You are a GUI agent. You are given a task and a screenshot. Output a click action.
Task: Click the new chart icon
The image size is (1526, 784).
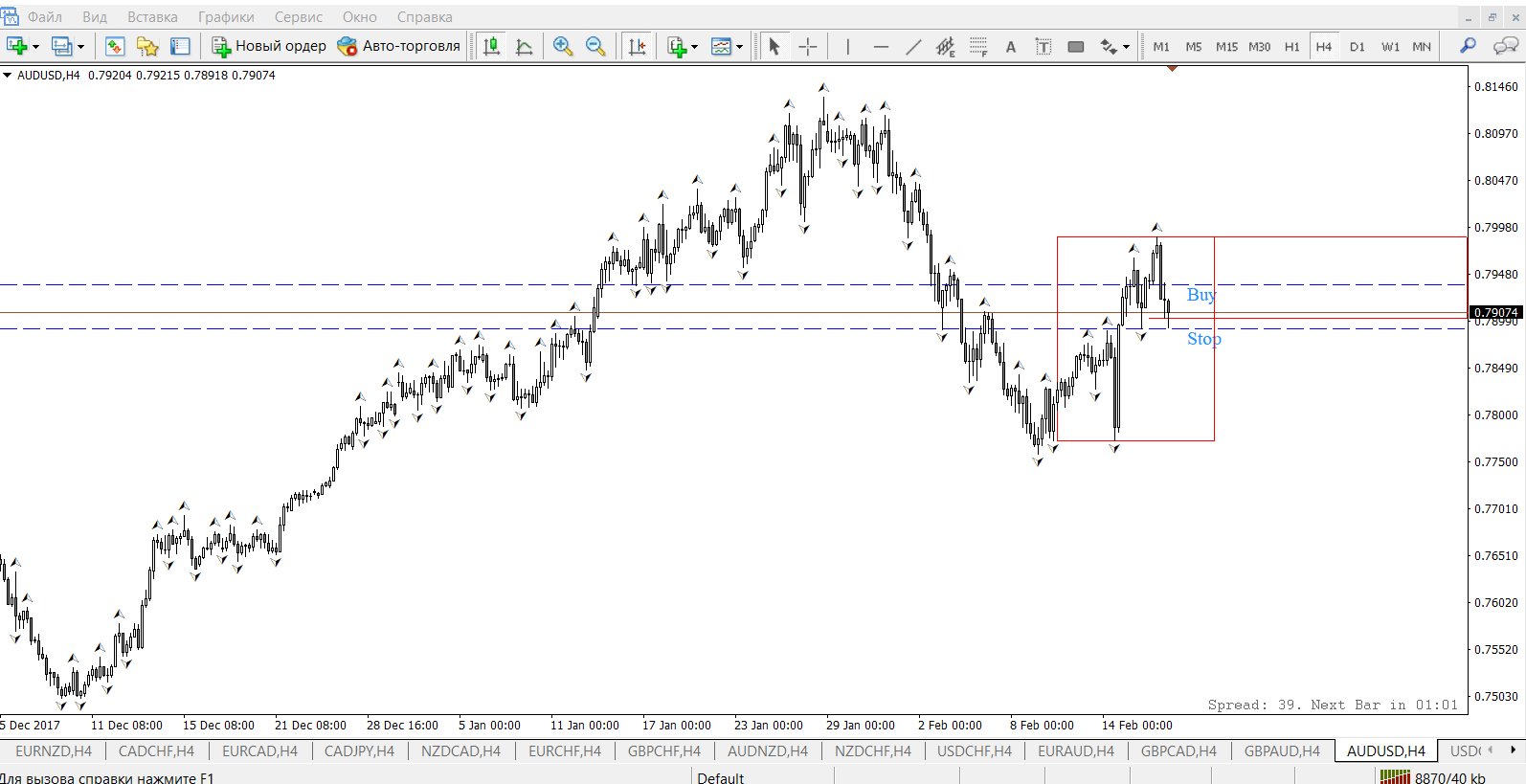click(x=16, y=46)
